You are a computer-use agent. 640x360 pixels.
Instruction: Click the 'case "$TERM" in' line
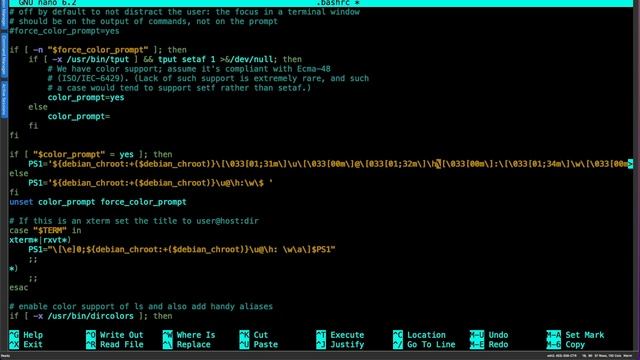pos(45,231)
